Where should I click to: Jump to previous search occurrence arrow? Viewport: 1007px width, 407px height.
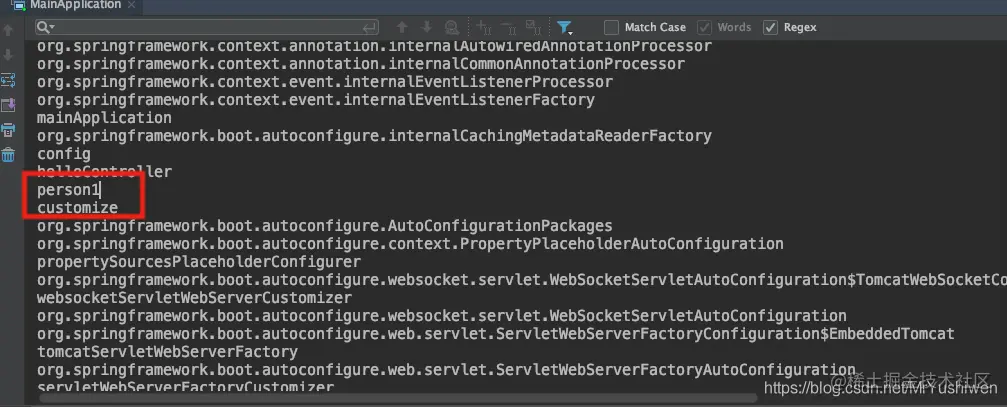pyautogui.click(x=402, y=27)
